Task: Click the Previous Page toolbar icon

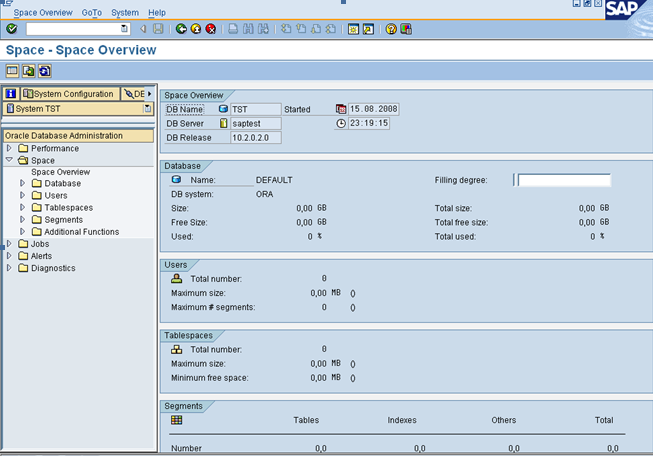Action: 301,29
